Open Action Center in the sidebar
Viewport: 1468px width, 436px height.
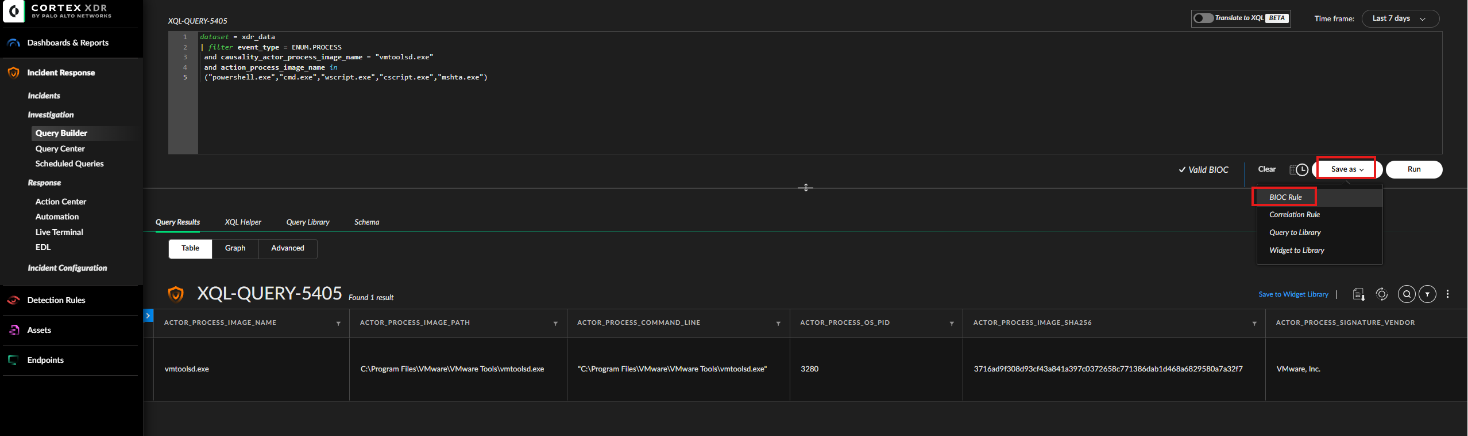[60, 201]
